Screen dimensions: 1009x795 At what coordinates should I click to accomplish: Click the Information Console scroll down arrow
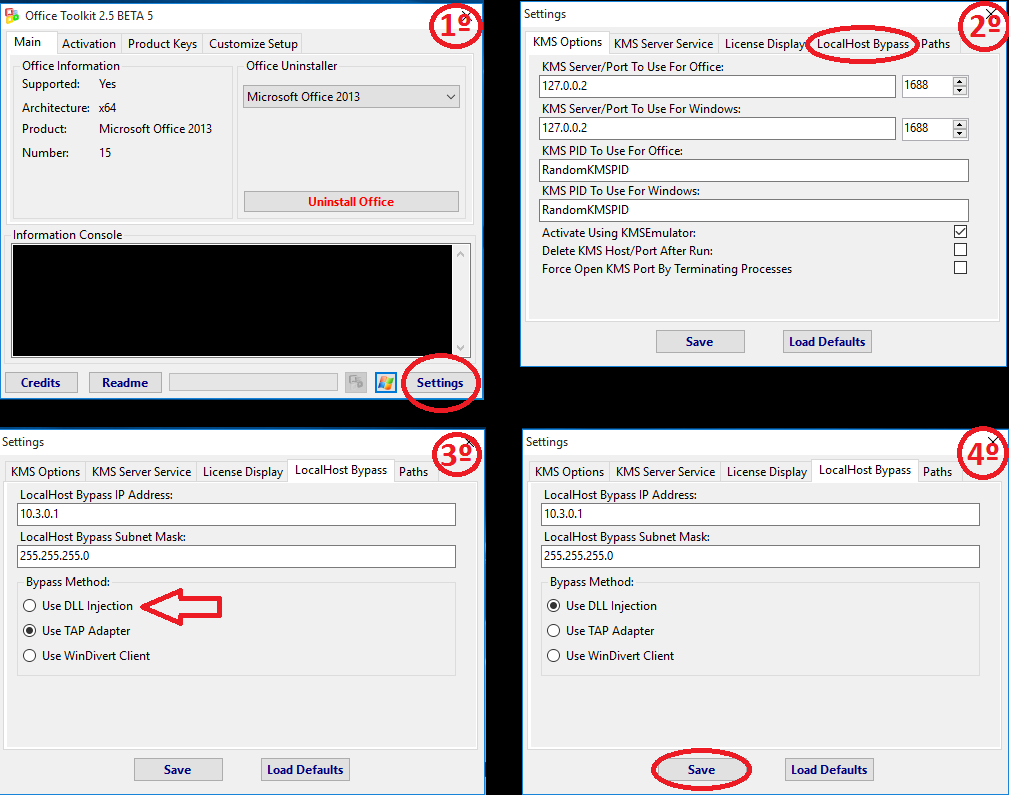pyautogui.click(x=461, y=348)
